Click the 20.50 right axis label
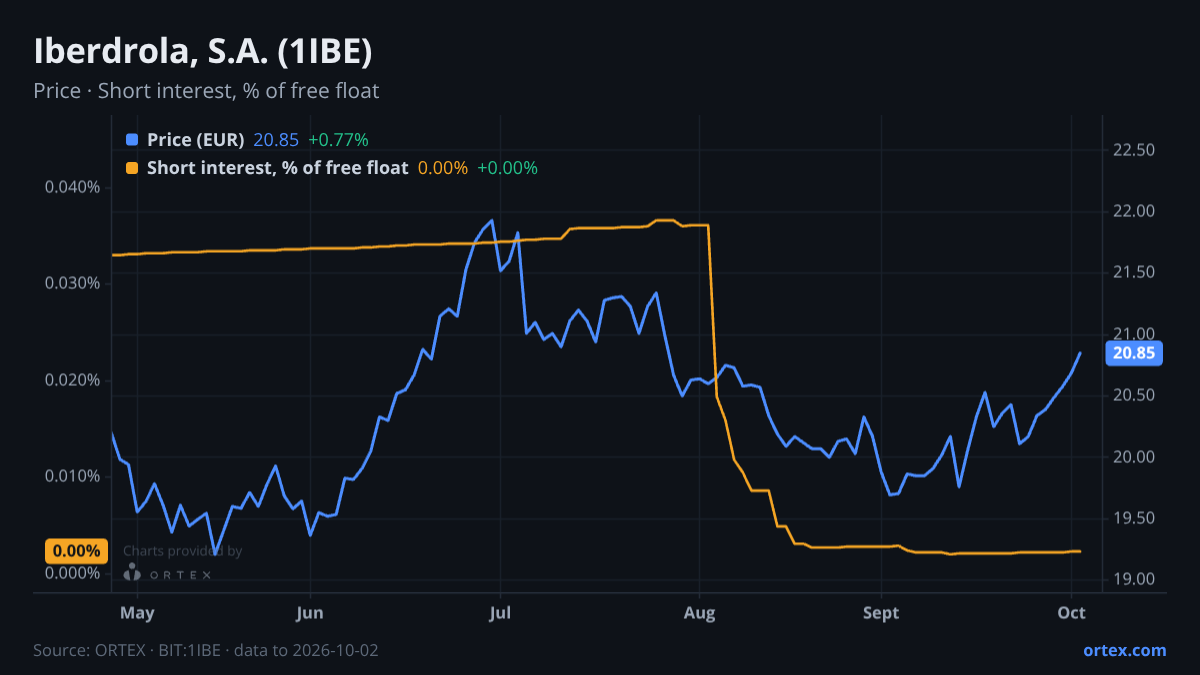Screen dimensions: 1200x675 (x=1134, y=396)
